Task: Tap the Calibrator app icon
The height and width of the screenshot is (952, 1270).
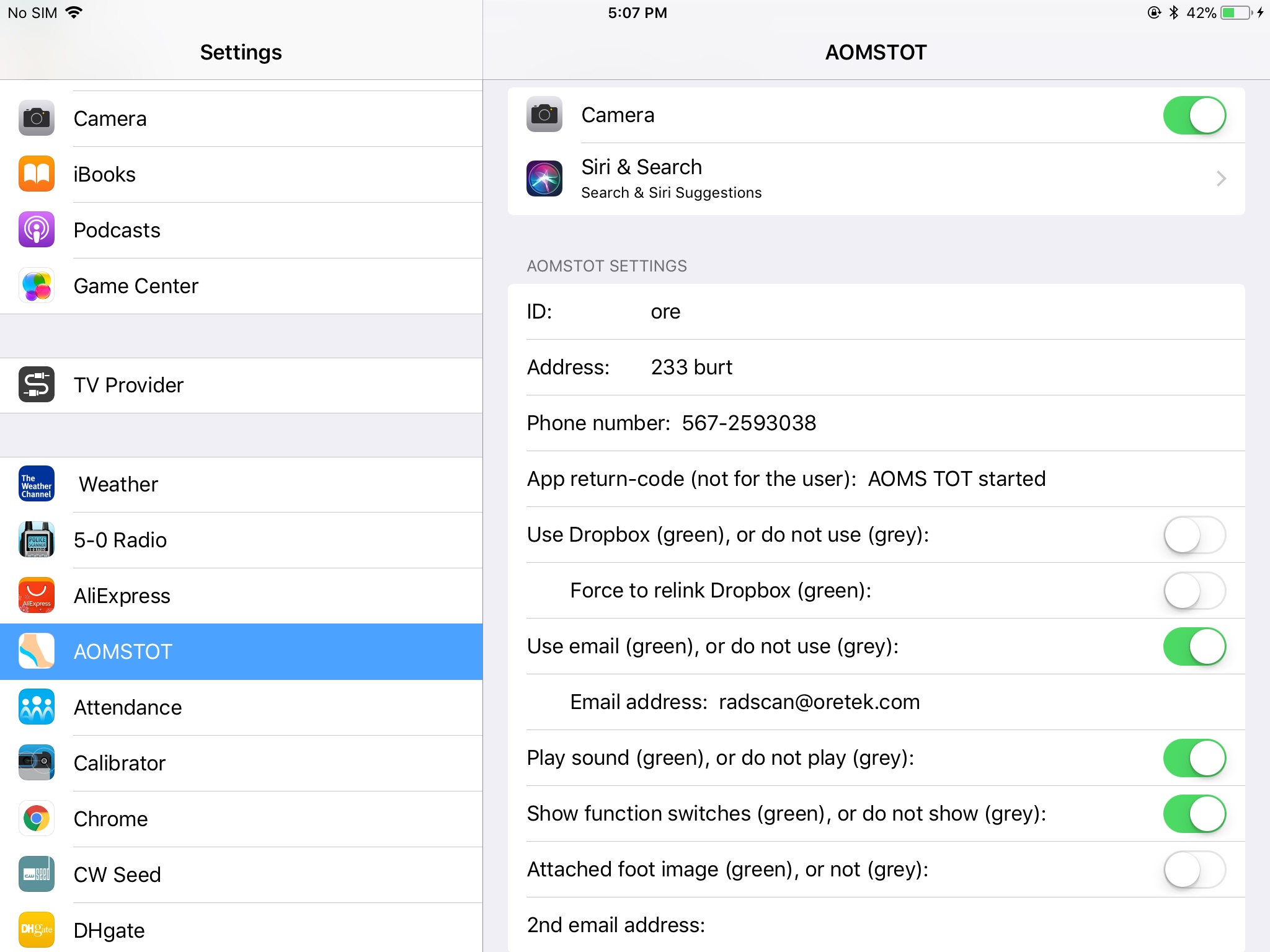Action: [37, 763]
